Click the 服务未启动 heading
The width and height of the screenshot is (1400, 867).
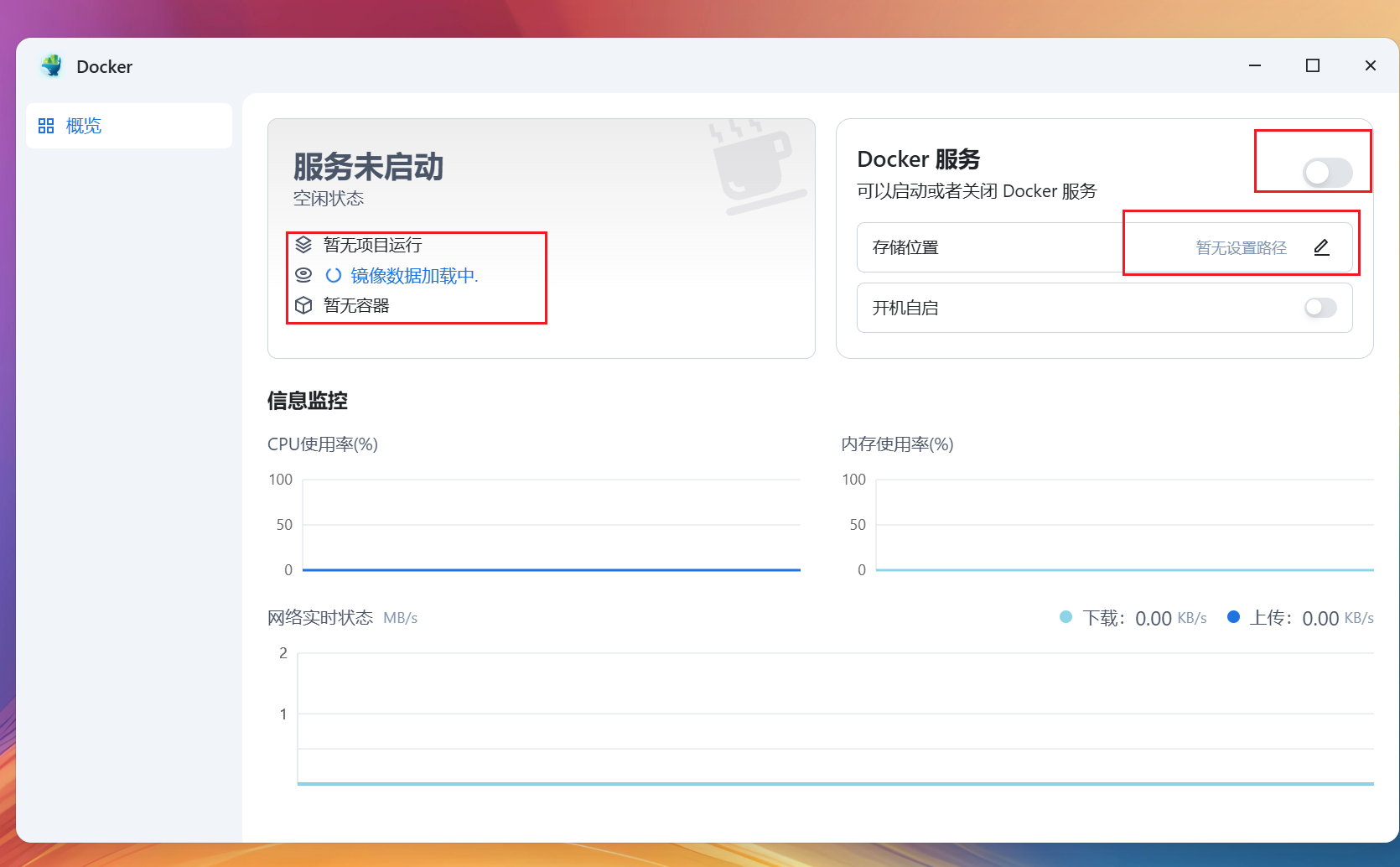click(368, 167)
